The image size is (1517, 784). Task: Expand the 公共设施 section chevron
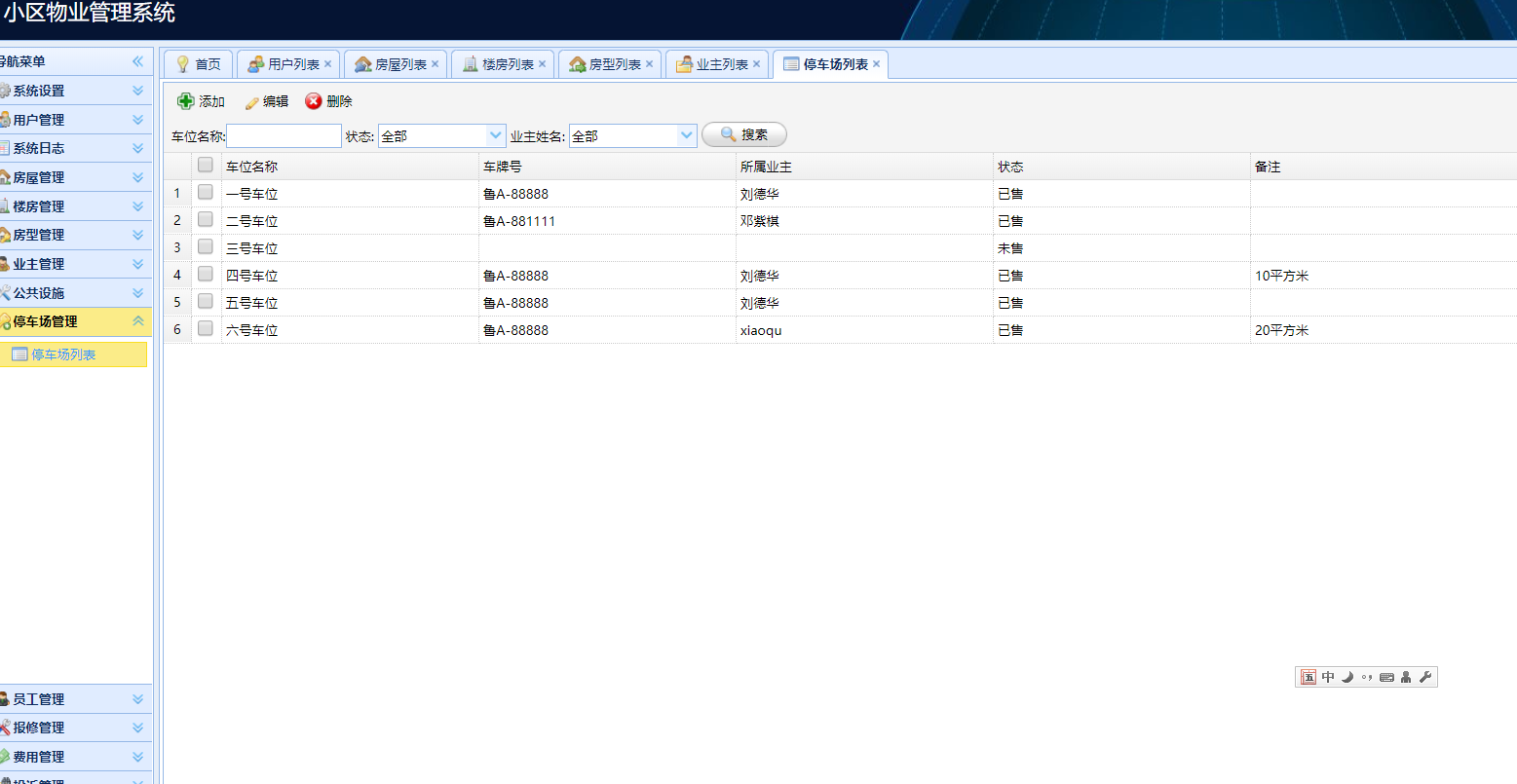click(x=137, y=292)
